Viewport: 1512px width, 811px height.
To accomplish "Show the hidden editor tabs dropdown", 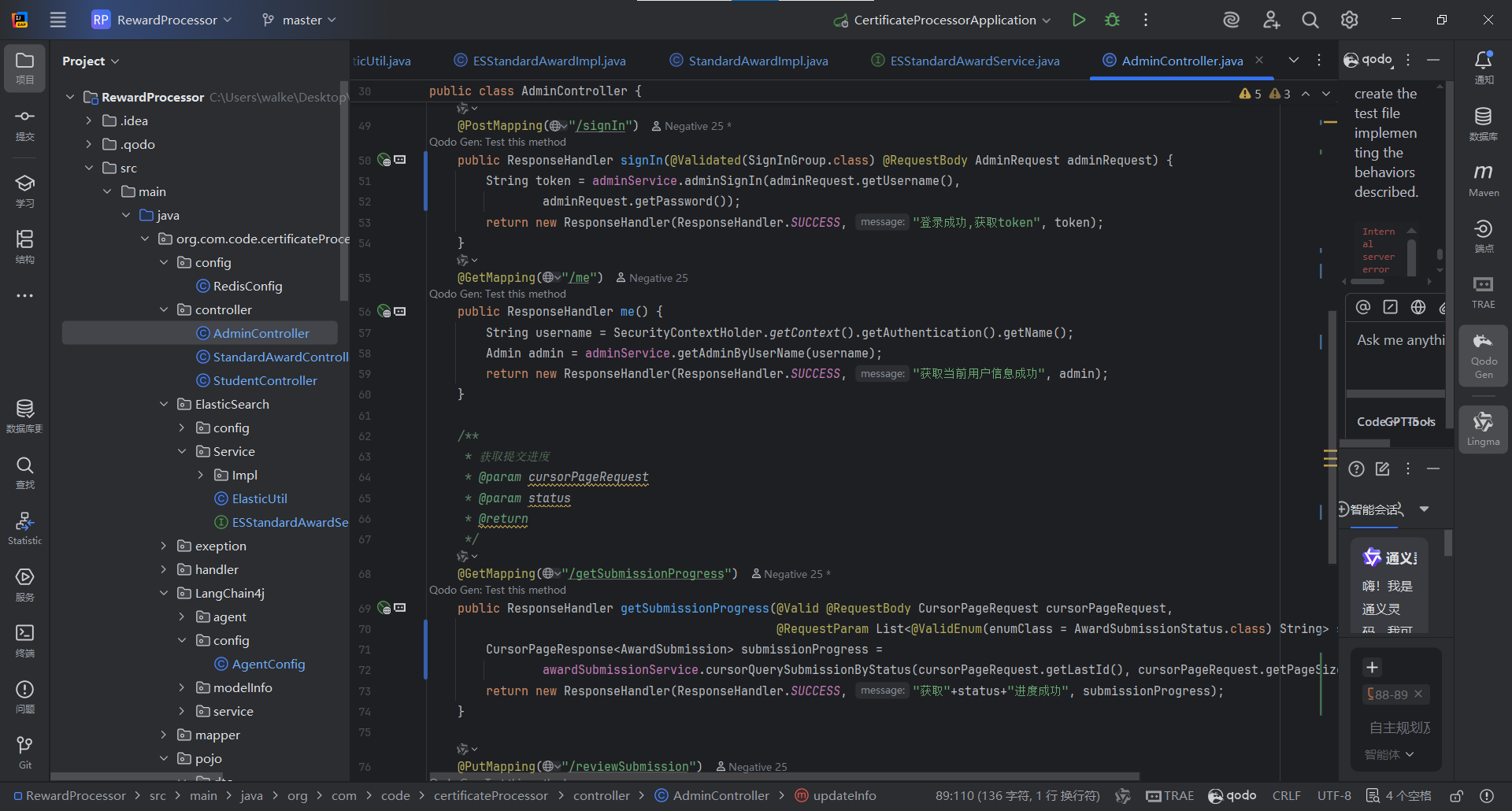I will (x=1294, y=61).
